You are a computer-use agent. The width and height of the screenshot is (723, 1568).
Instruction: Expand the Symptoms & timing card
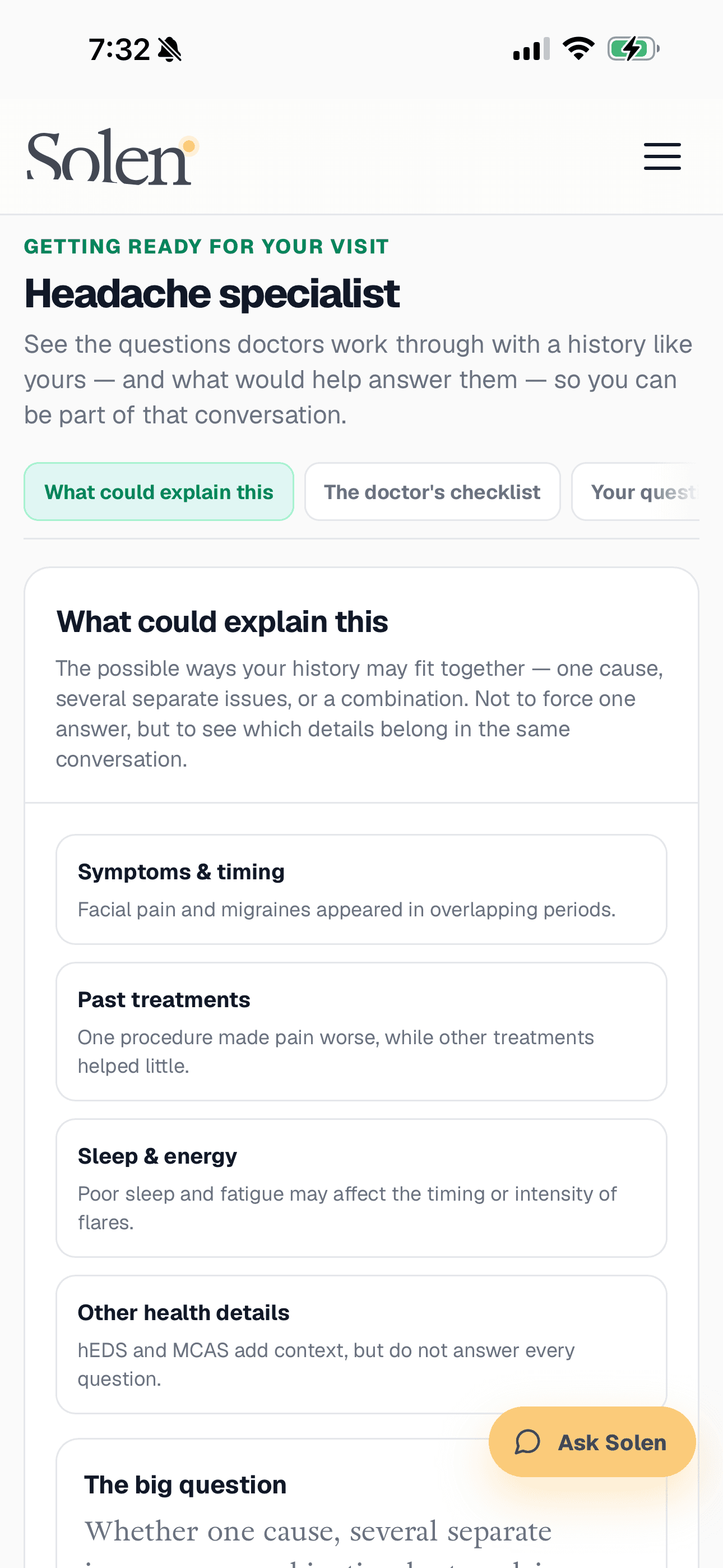click(x=361, y=889)
